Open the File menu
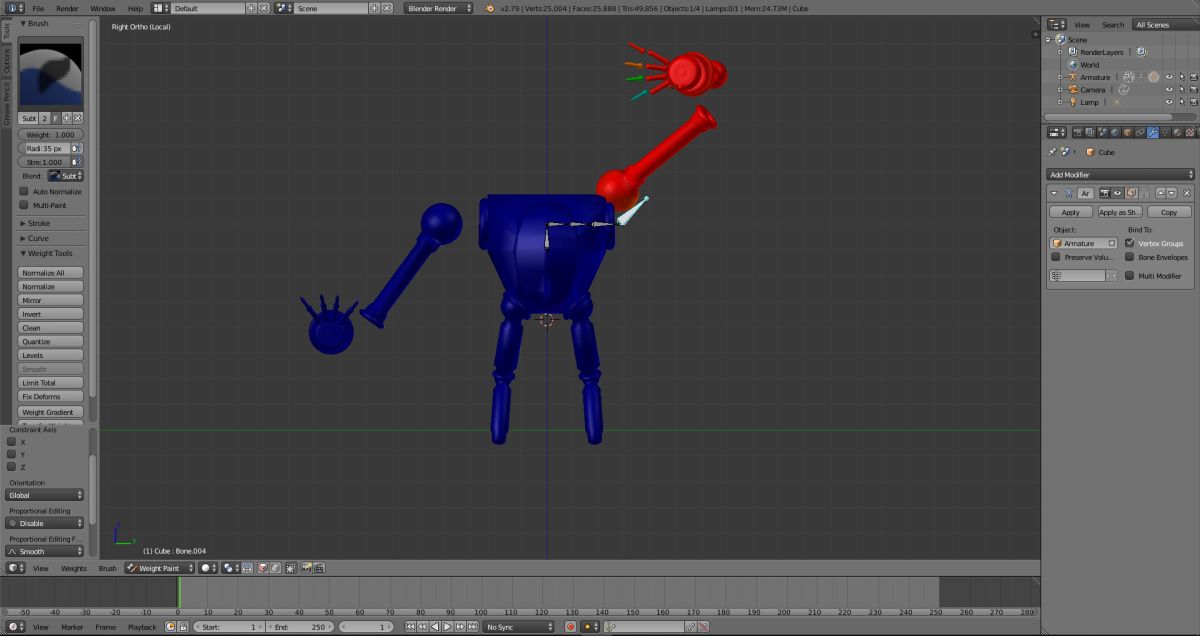 point(38,8)
